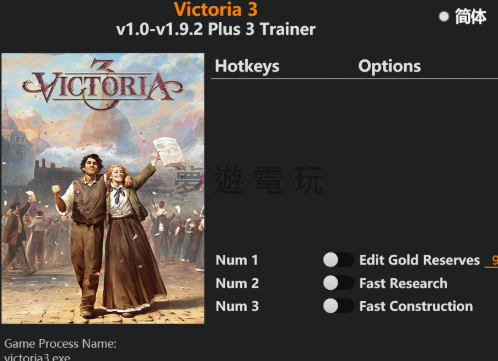Screen dimensions: 498x361
Task: Click the Game Process Name label
Action: tap(60, 344)
